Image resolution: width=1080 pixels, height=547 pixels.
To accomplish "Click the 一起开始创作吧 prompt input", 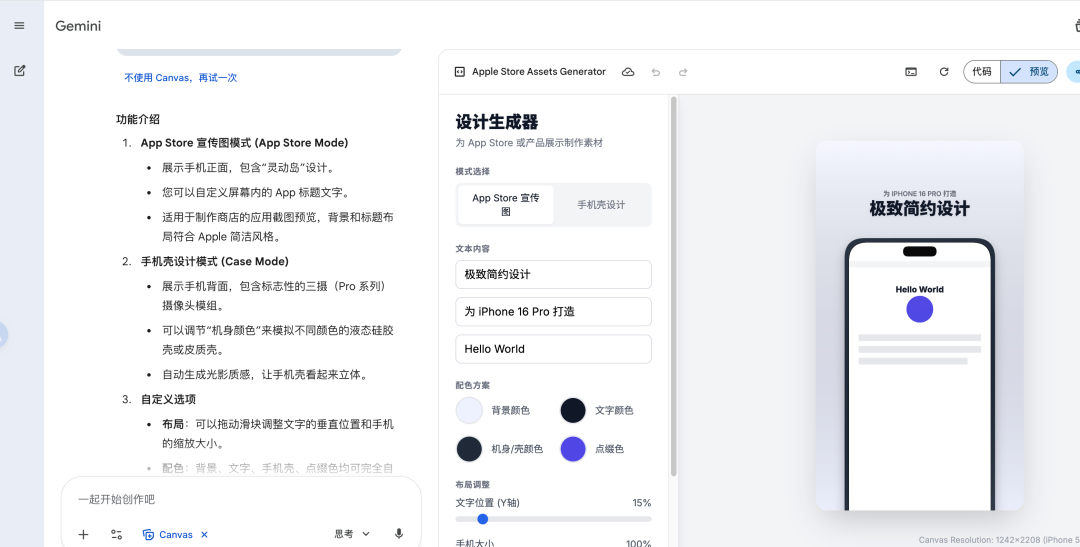I will click(x=241, y=499).
